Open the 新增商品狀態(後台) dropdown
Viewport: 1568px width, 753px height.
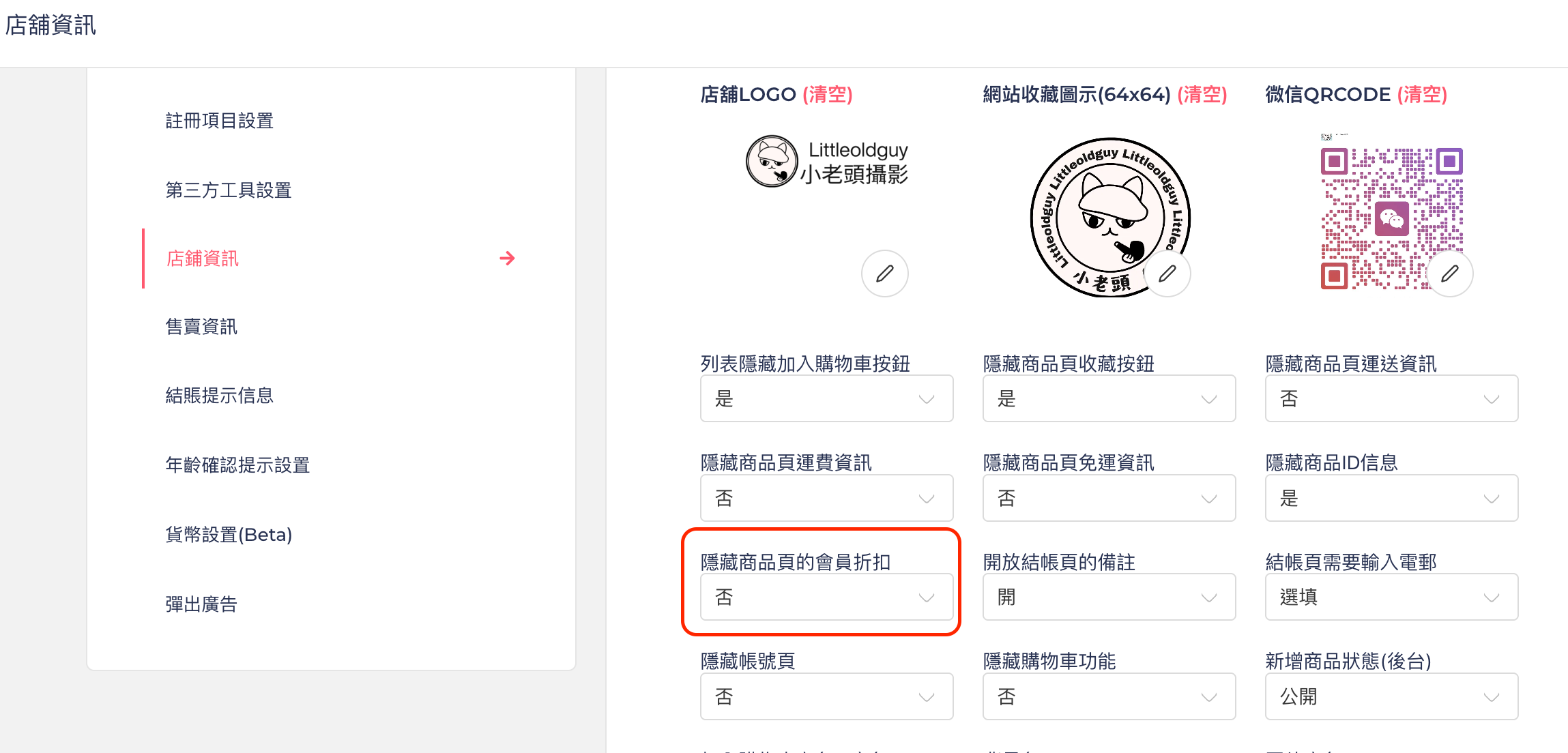[1391, 696]
